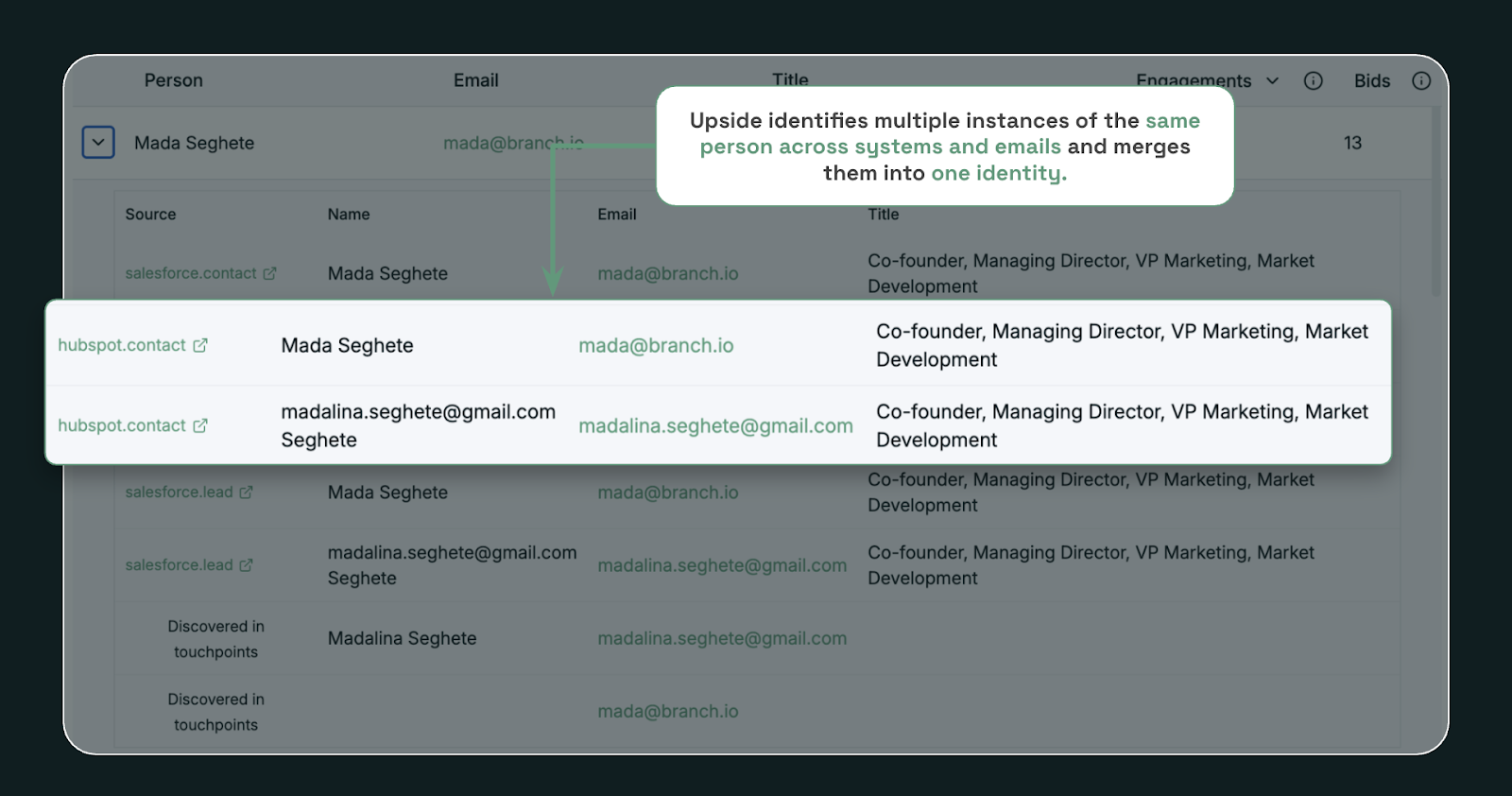Click Madalina Seghete name in touchpoints row
The width and height of the screenshot is (1512, 796).
pyautogui.click(x=402, y=638)
